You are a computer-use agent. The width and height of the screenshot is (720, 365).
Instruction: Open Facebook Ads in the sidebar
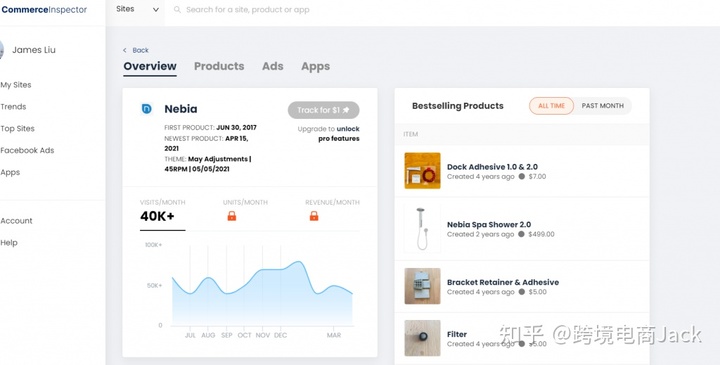pos(27,150)
